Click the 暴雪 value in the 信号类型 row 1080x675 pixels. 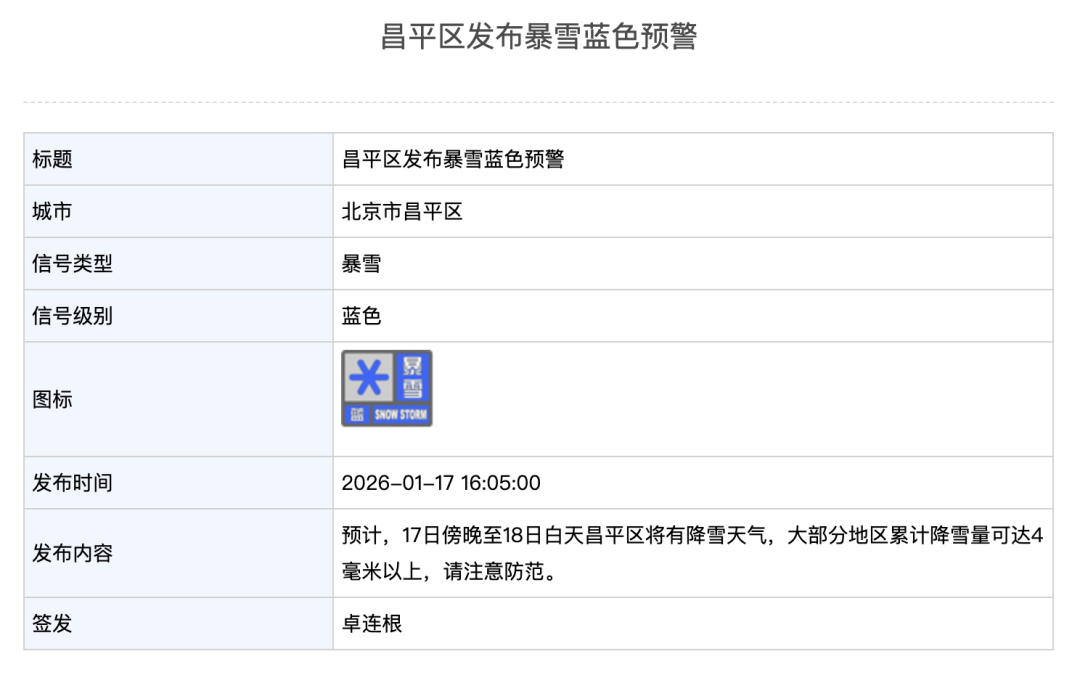[362, 264]
